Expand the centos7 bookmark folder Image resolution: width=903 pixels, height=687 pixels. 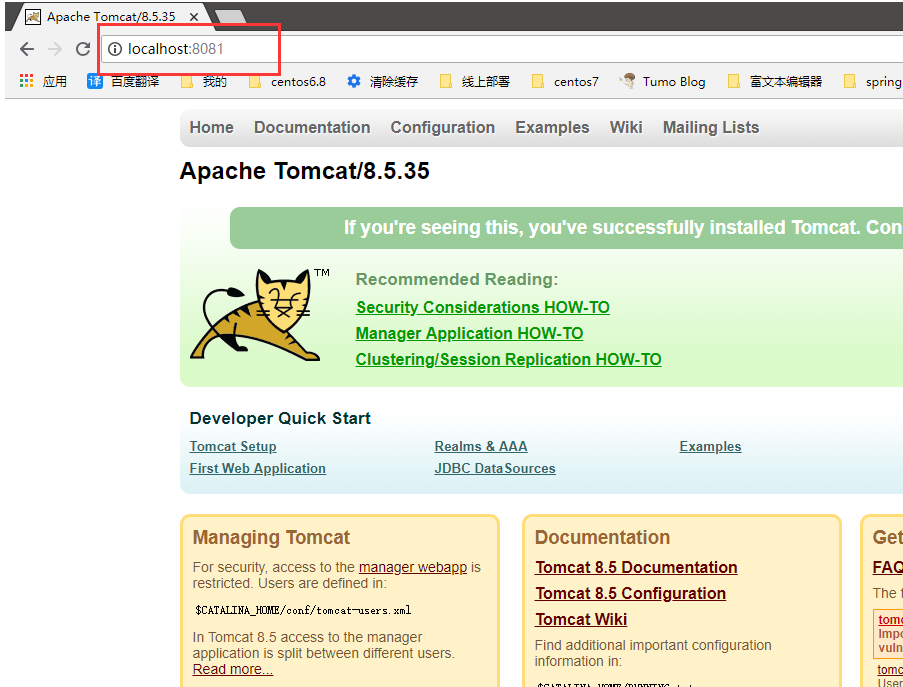pyautogui.click(x=565, y=81)
